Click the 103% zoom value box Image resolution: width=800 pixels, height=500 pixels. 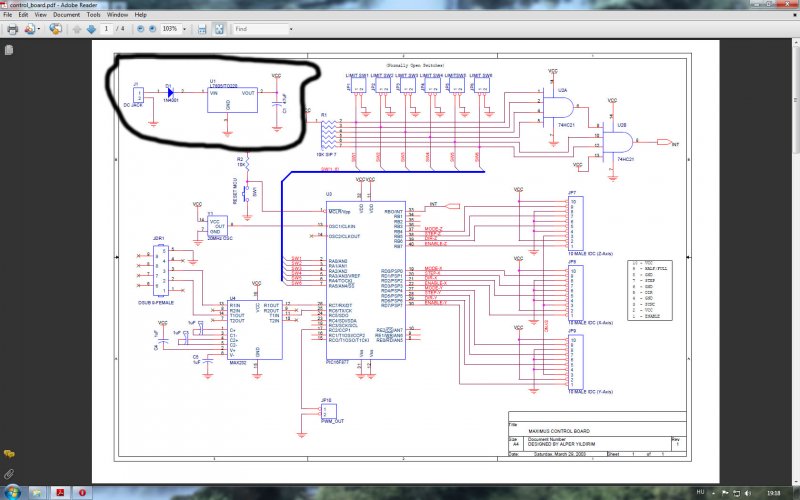pyautogui.click(x=170, y=29)
